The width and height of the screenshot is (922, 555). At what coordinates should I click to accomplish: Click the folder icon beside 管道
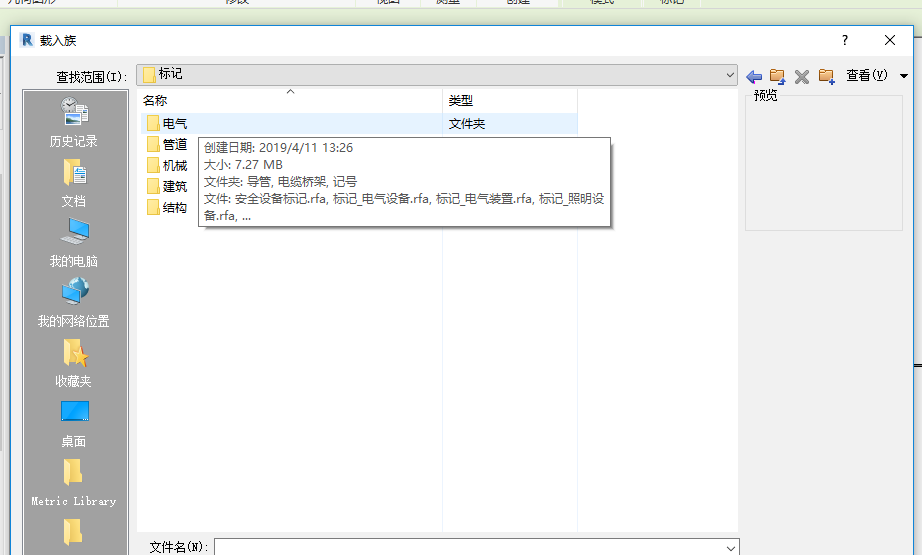153,144
